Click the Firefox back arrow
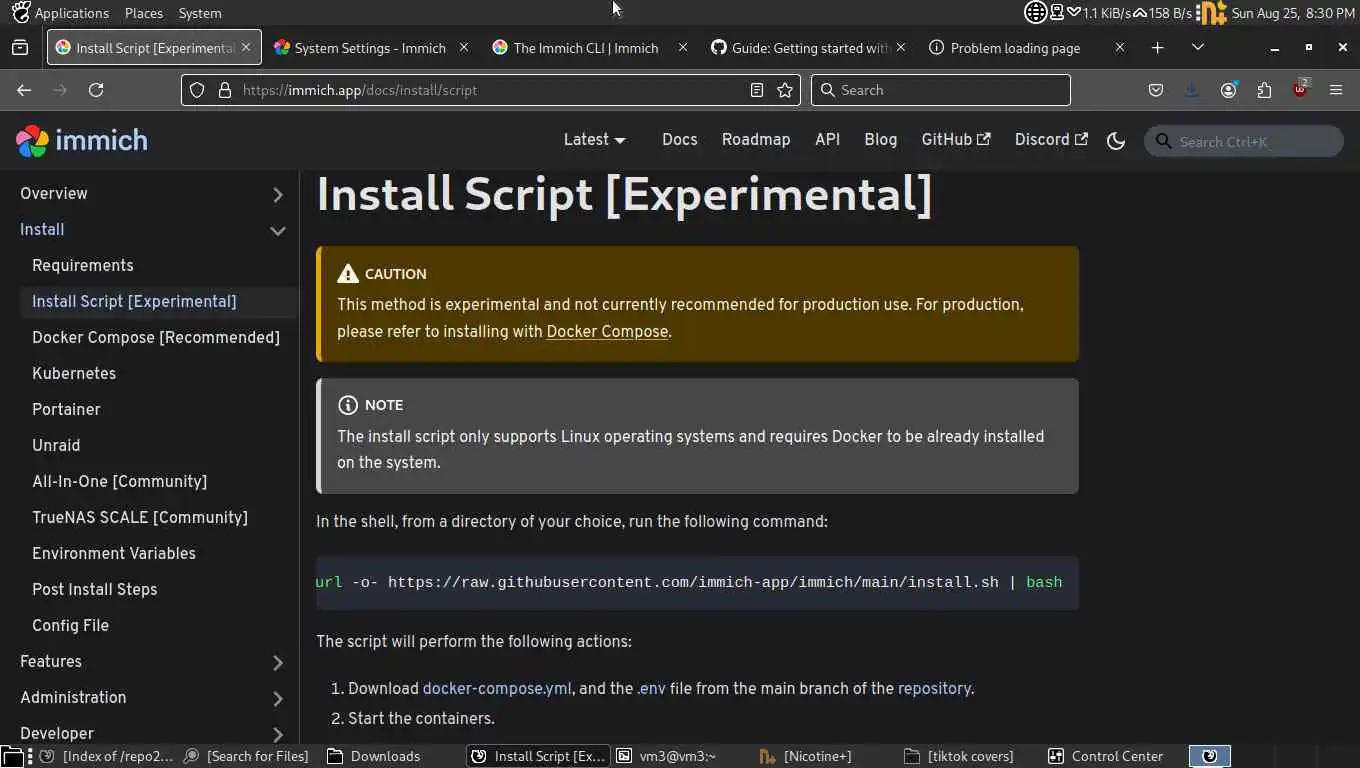Image resolution: width=1360 pixels, height=768 pixels. pos(24,90)
